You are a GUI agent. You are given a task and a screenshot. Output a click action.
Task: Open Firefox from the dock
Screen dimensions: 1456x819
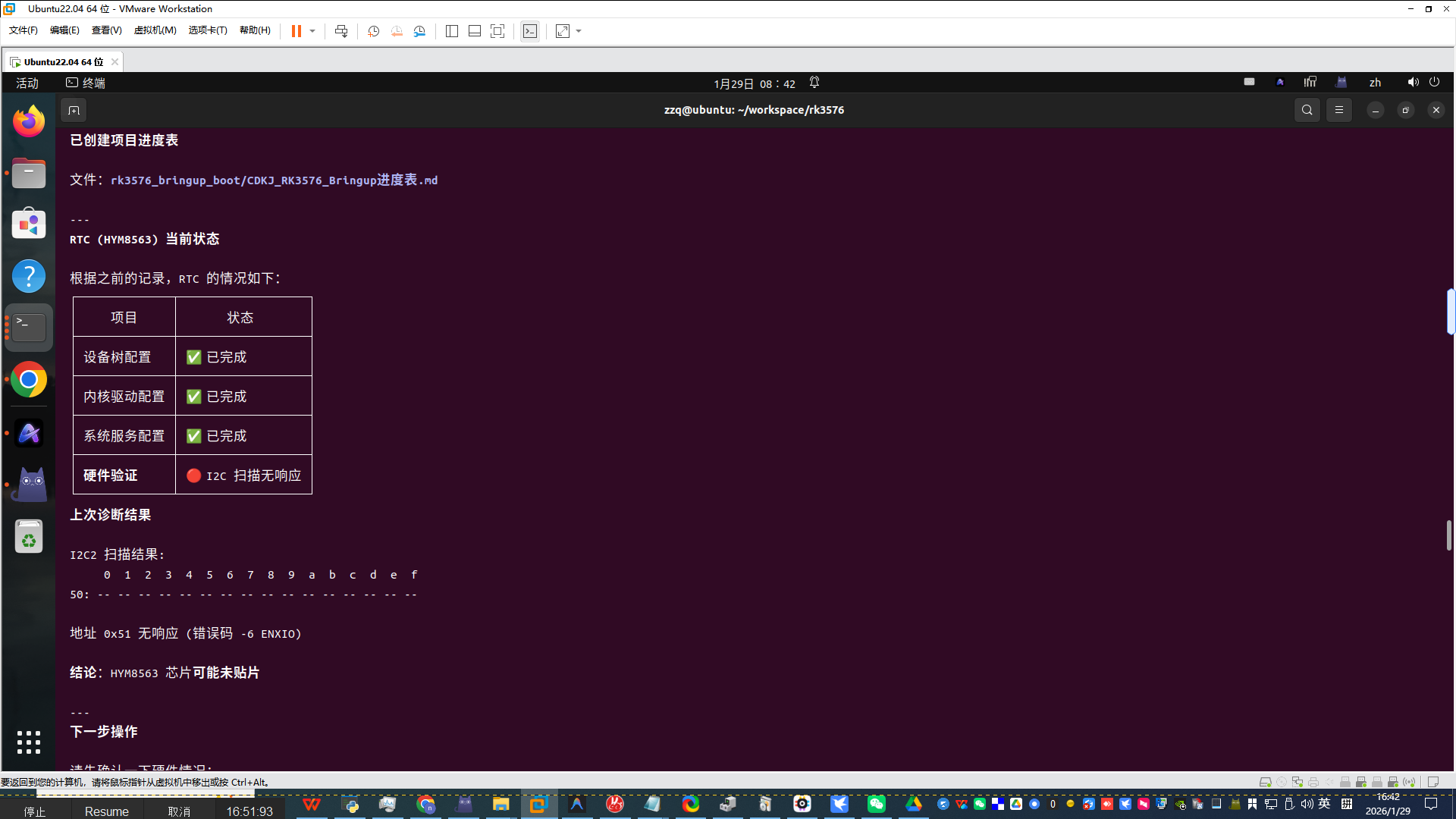click(29, 121)
